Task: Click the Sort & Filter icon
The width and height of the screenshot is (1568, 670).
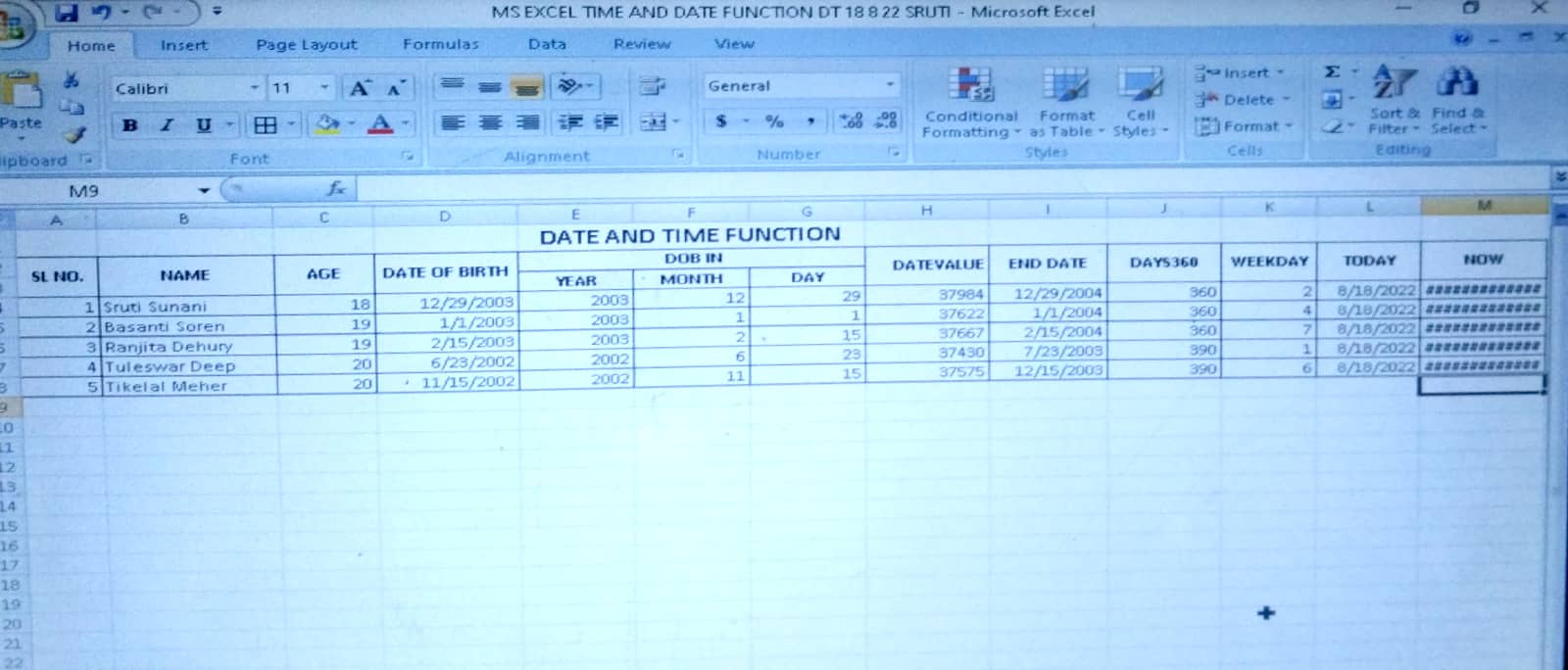Action: 1394,82
